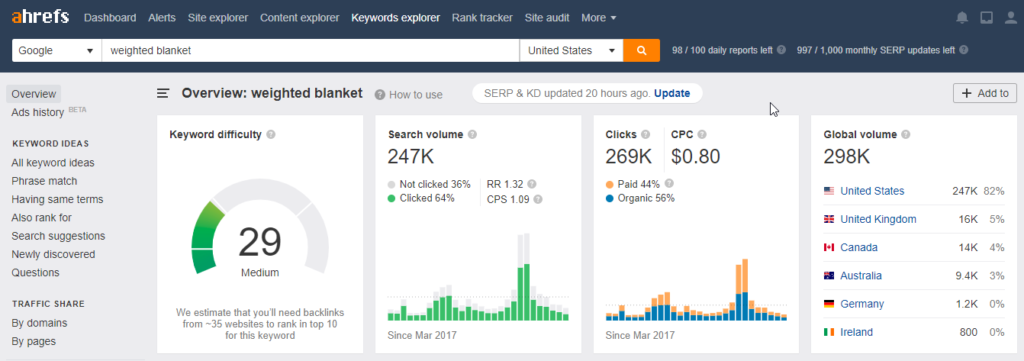Click the United Kingdom country link
The image size is (1024, 361).
click(x=878, y=219)
